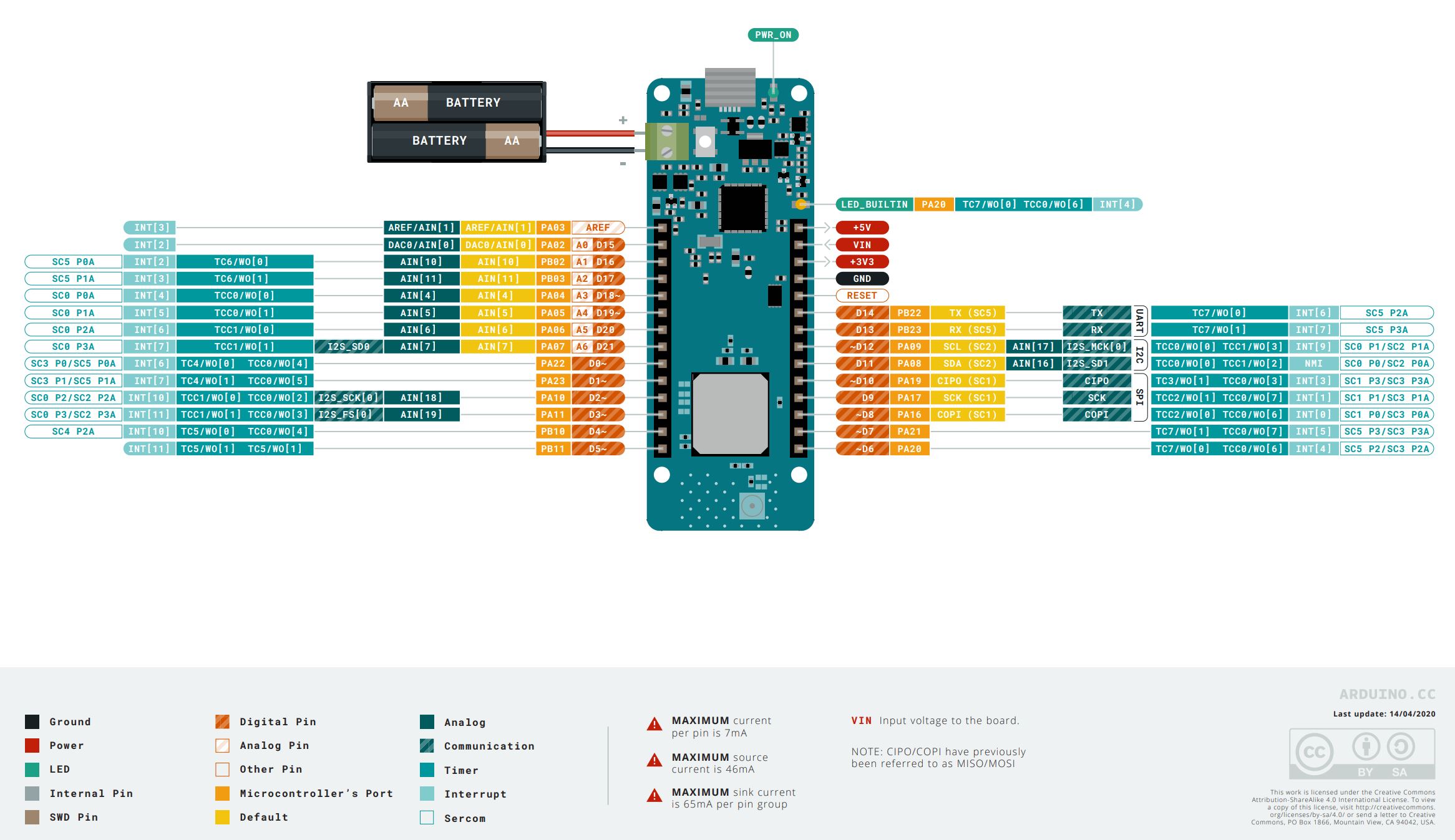Click the hatched AREF pin label

(598, 228)
